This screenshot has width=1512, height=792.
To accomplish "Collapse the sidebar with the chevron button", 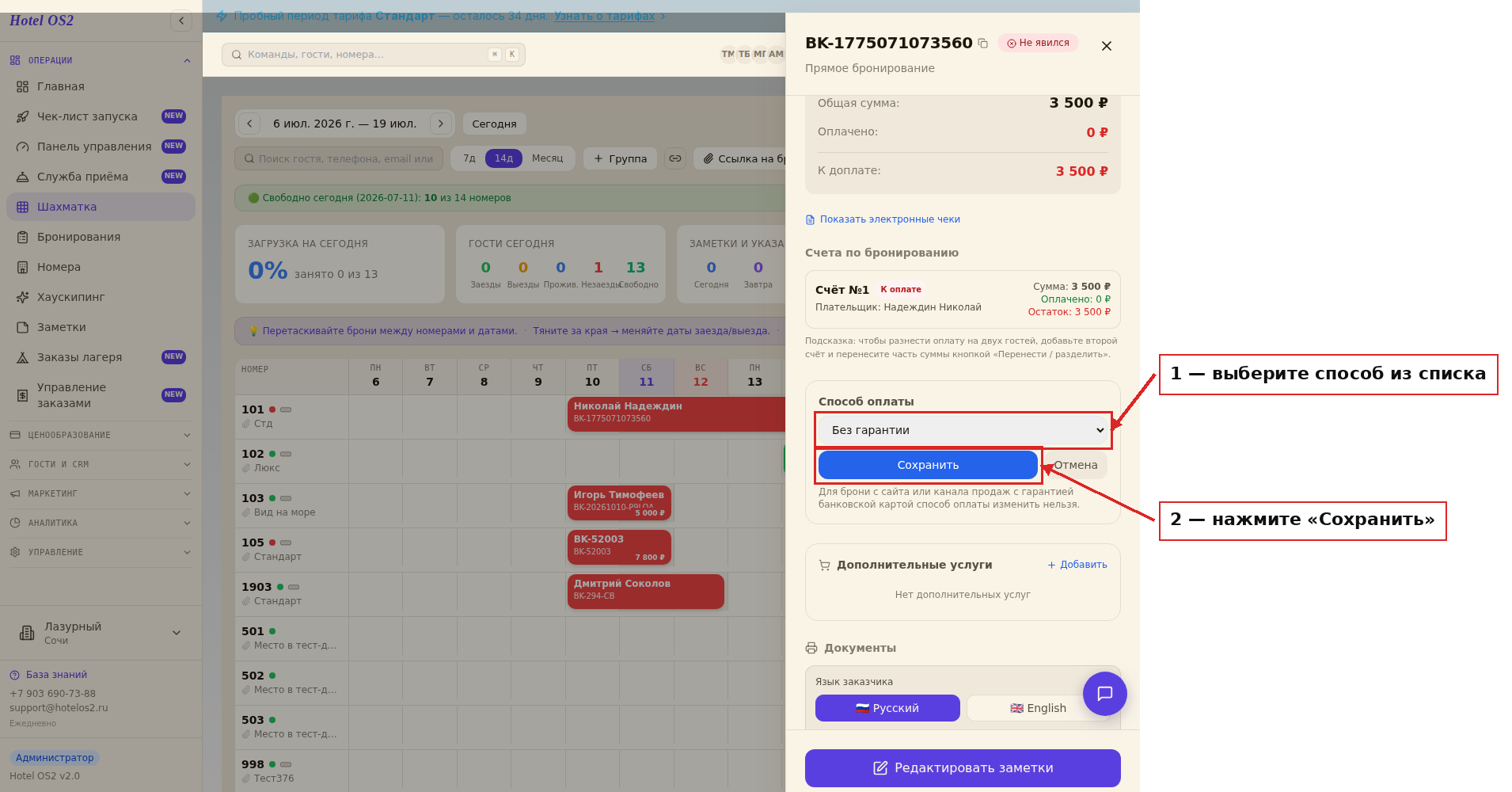I will (181, 21).
